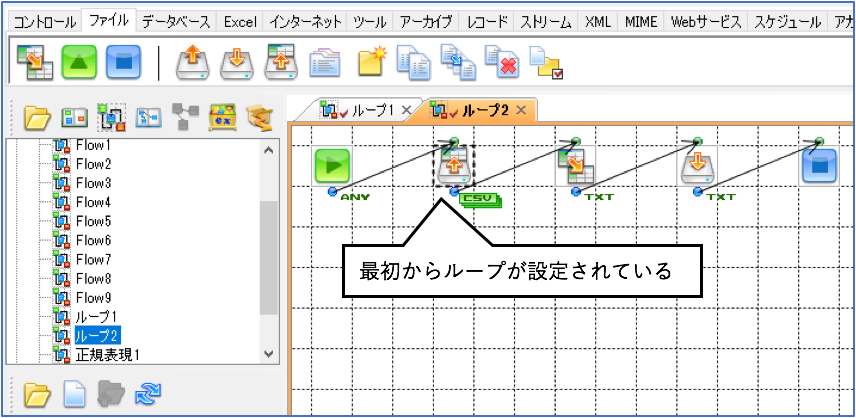Open the Excel palette tab
The image size is (856, 418).
click(x=240, y=22)
